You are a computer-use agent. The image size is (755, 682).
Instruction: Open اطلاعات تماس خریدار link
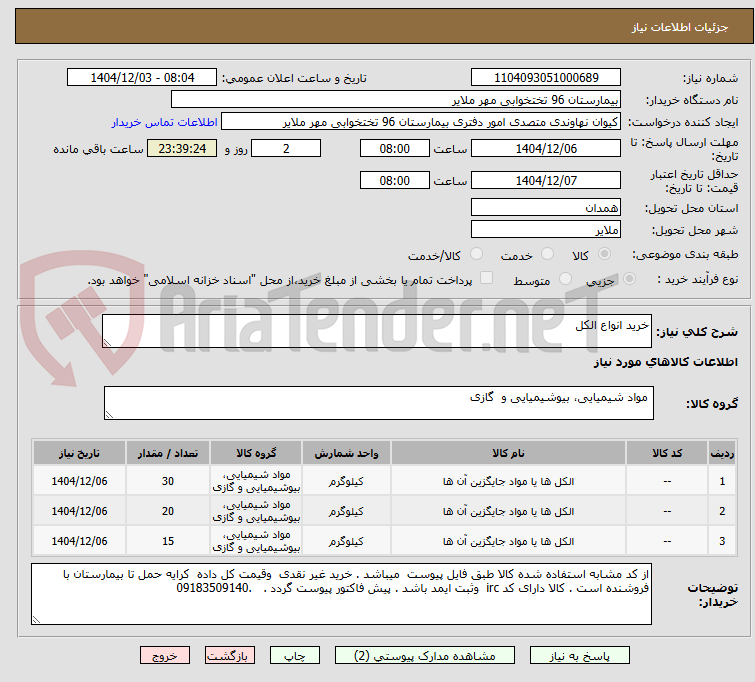pos(165,122)
